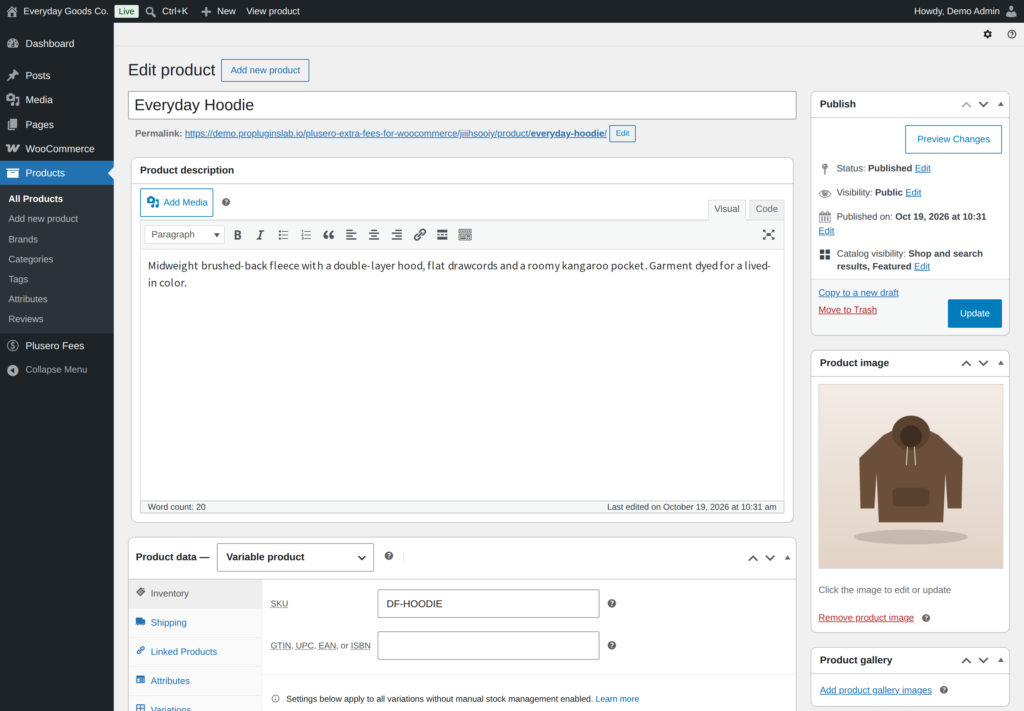The height and width of the screenshot is (711, 1024).
Task: Click the hoodie product image thumbnail
Action: click(910, 476)
